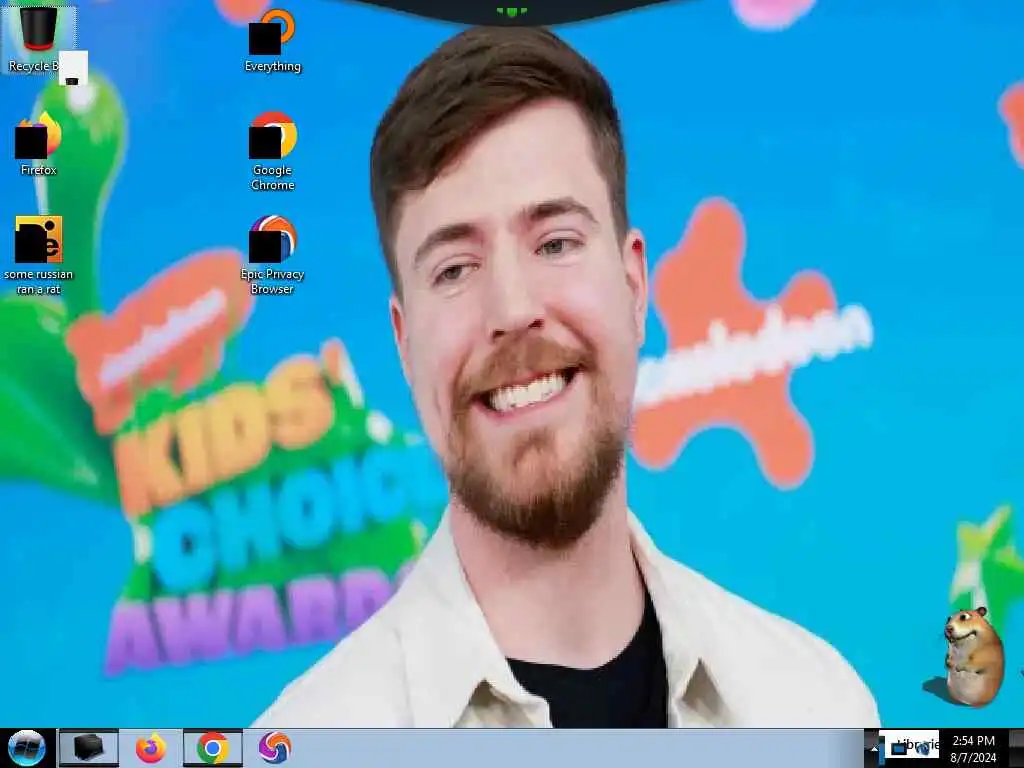This screenshot has height=768, width=1024.
Task: Open the Windows Start orb
Action: point(27,748)
